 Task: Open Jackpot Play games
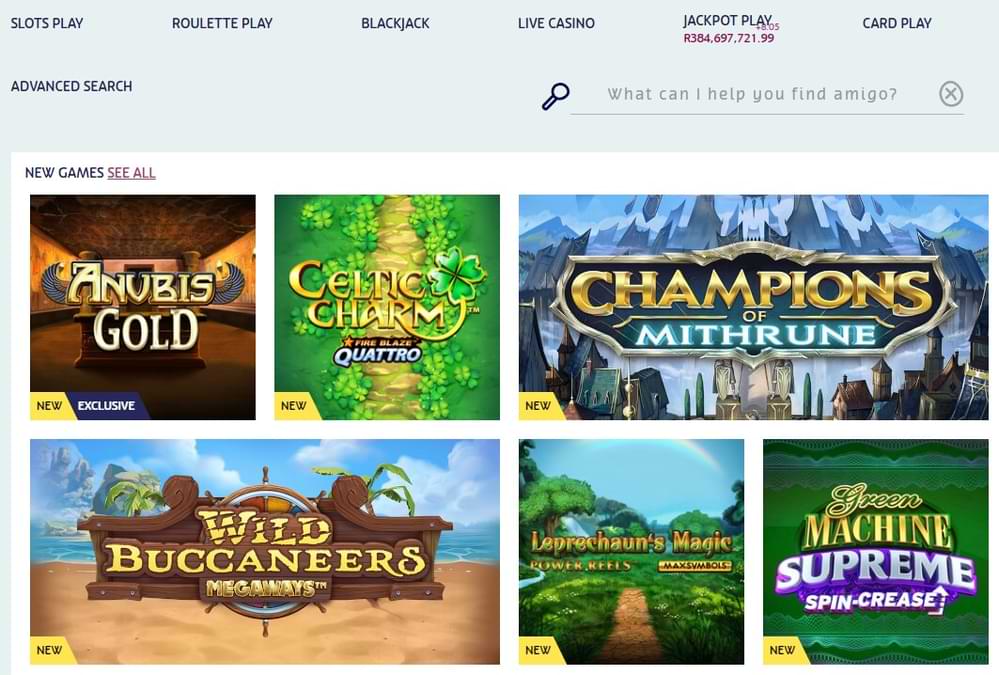(x=728, y=20)
